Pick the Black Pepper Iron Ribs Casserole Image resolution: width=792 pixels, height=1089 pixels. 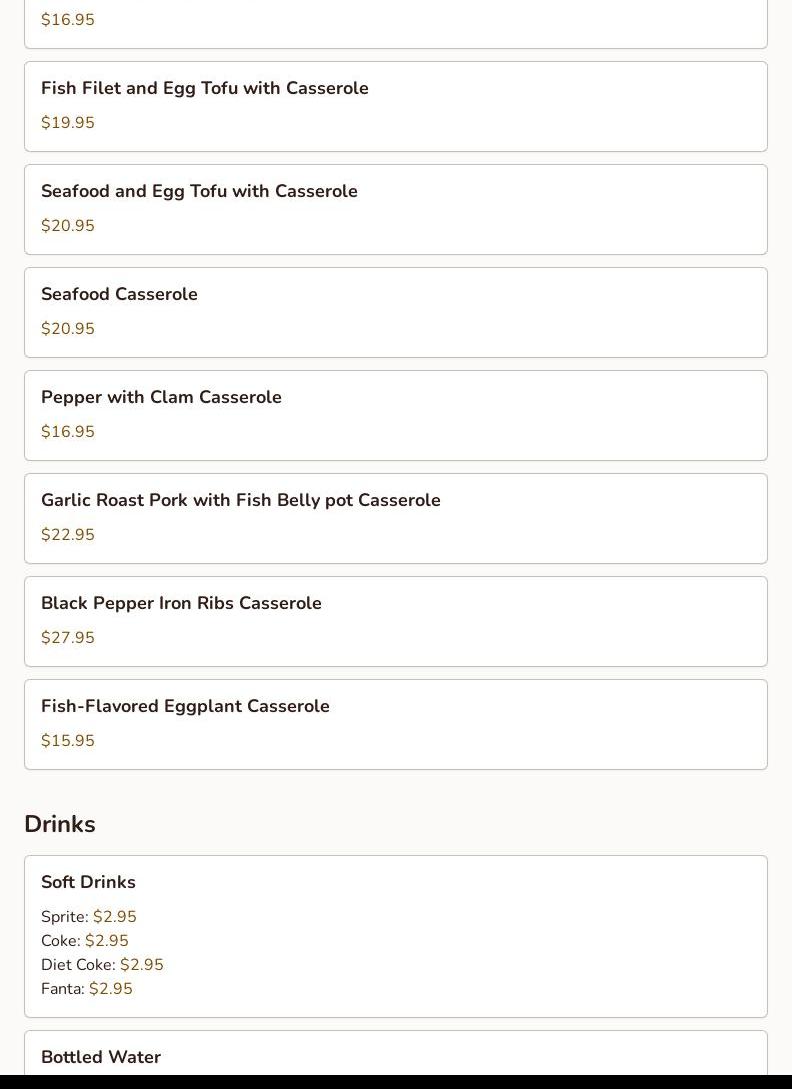pos(181,603)
